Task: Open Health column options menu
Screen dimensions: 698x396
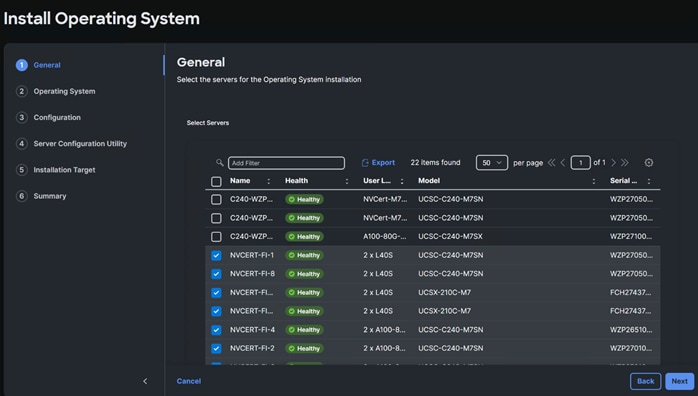Action: 347,181
